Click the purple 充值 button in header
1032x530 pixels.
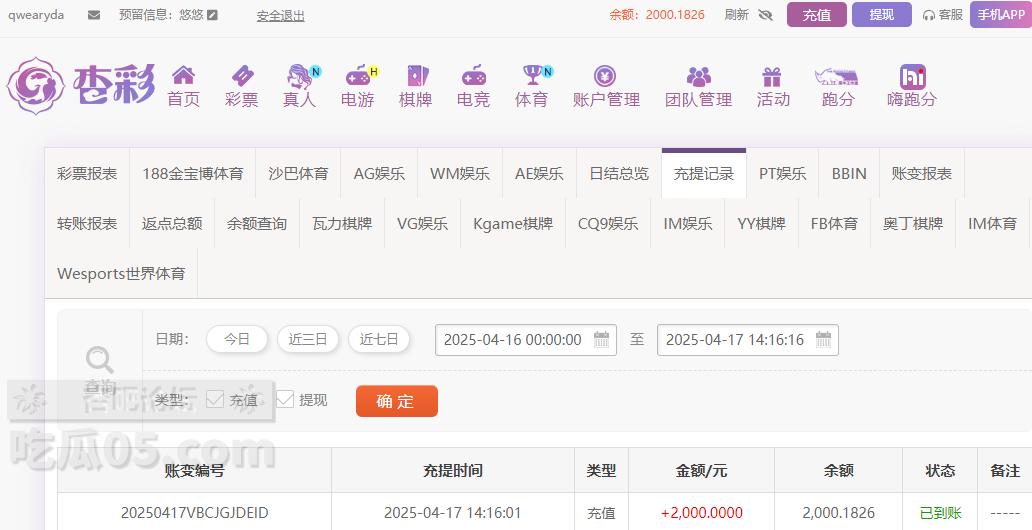[817, 14]
